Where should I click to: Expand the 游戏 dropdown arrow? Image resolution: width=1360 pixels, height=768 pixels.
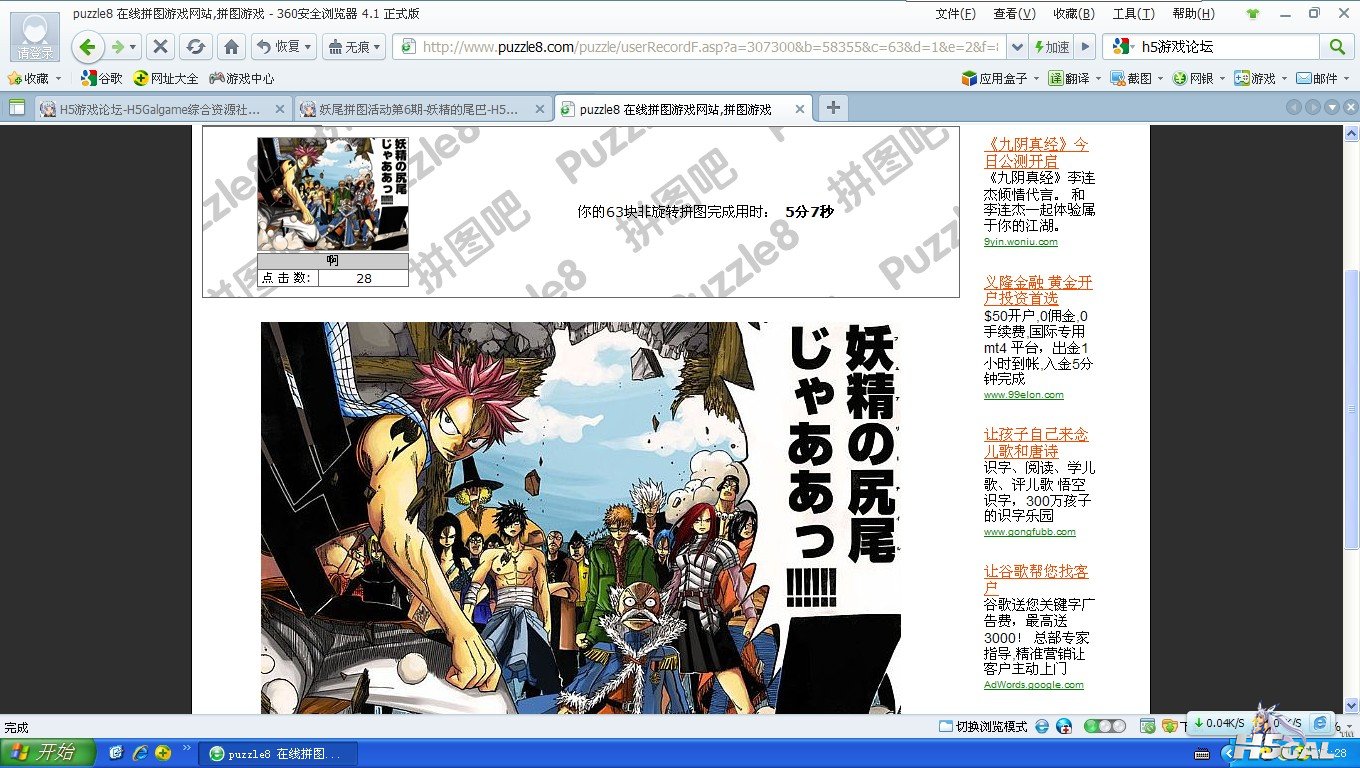tap(1284, 78)
